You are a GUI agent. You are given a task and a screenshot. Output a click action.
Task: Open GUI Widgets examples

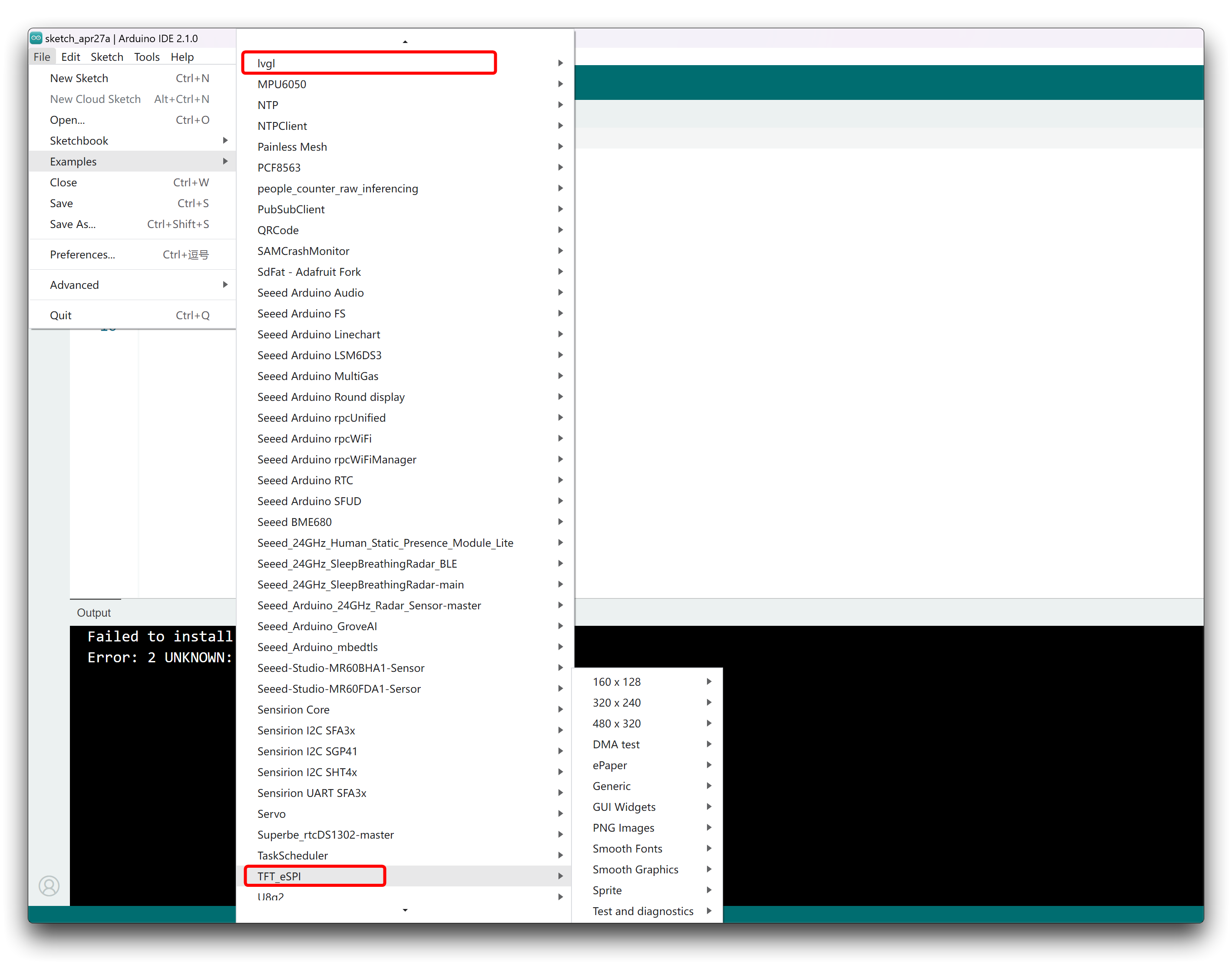(648, 807)
